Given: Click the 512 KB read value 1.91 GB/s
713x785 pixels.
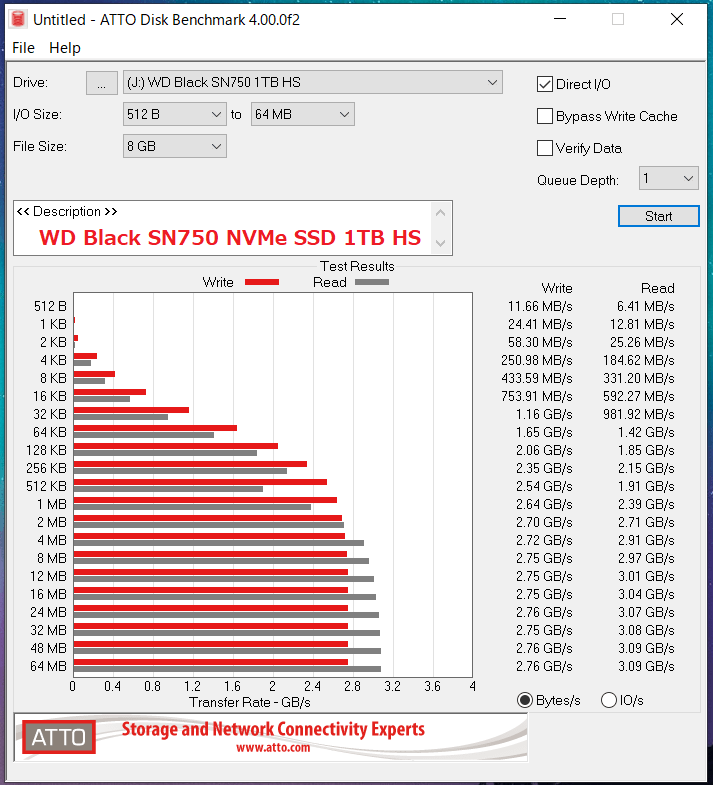Looking at the screenshot, I should (x=646, y=487).
